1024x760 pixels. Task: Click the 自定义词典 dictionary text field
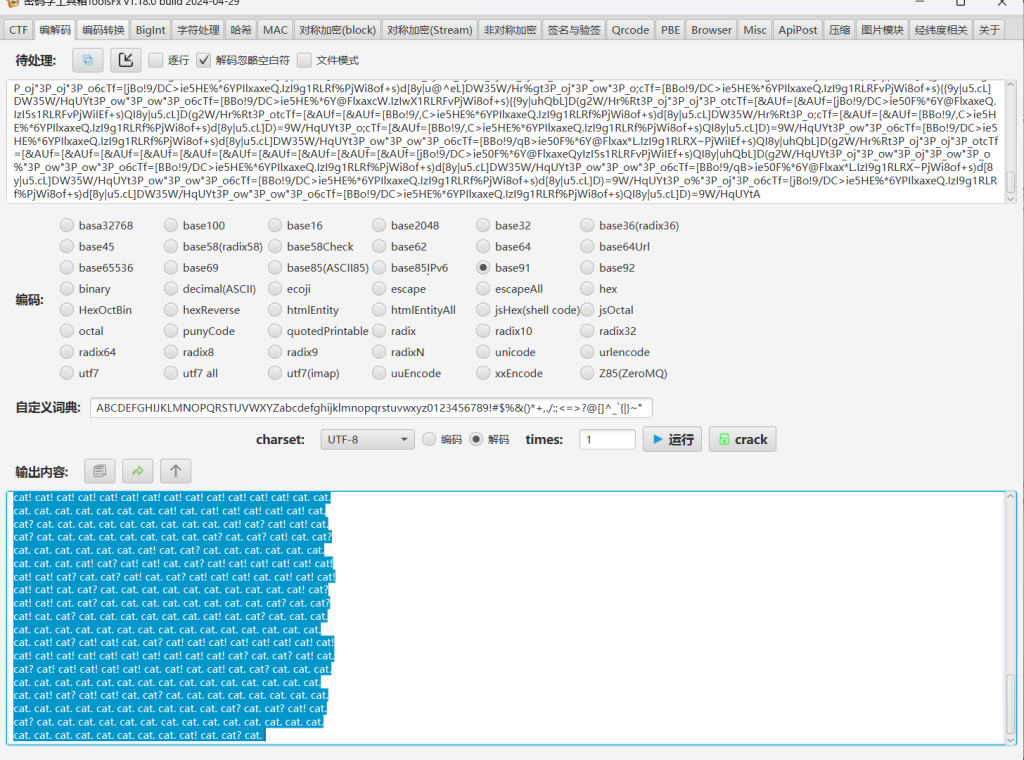point(371,407)
